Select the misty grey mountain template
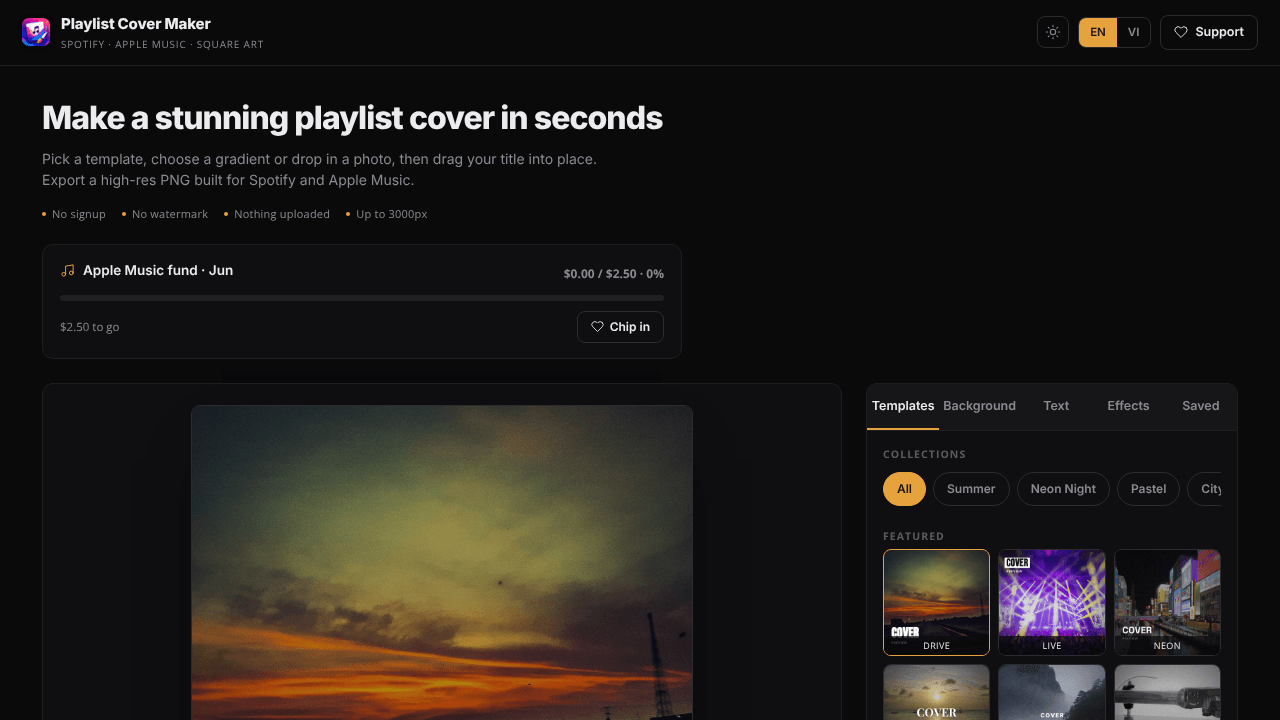This screenshot has width=1280, height=720. (1052, 692)
